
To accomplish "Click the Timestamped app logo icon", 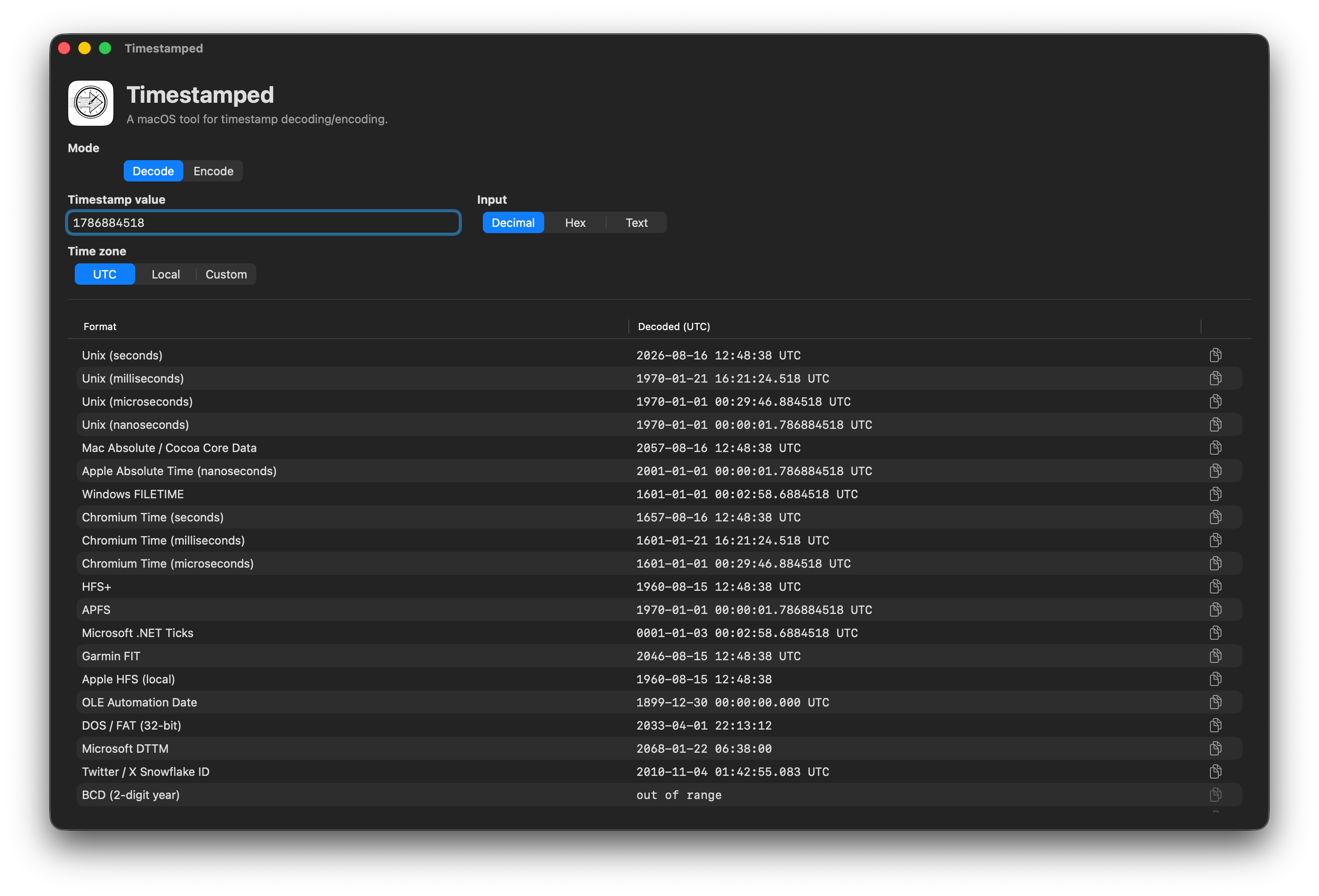I will point(91,103).
